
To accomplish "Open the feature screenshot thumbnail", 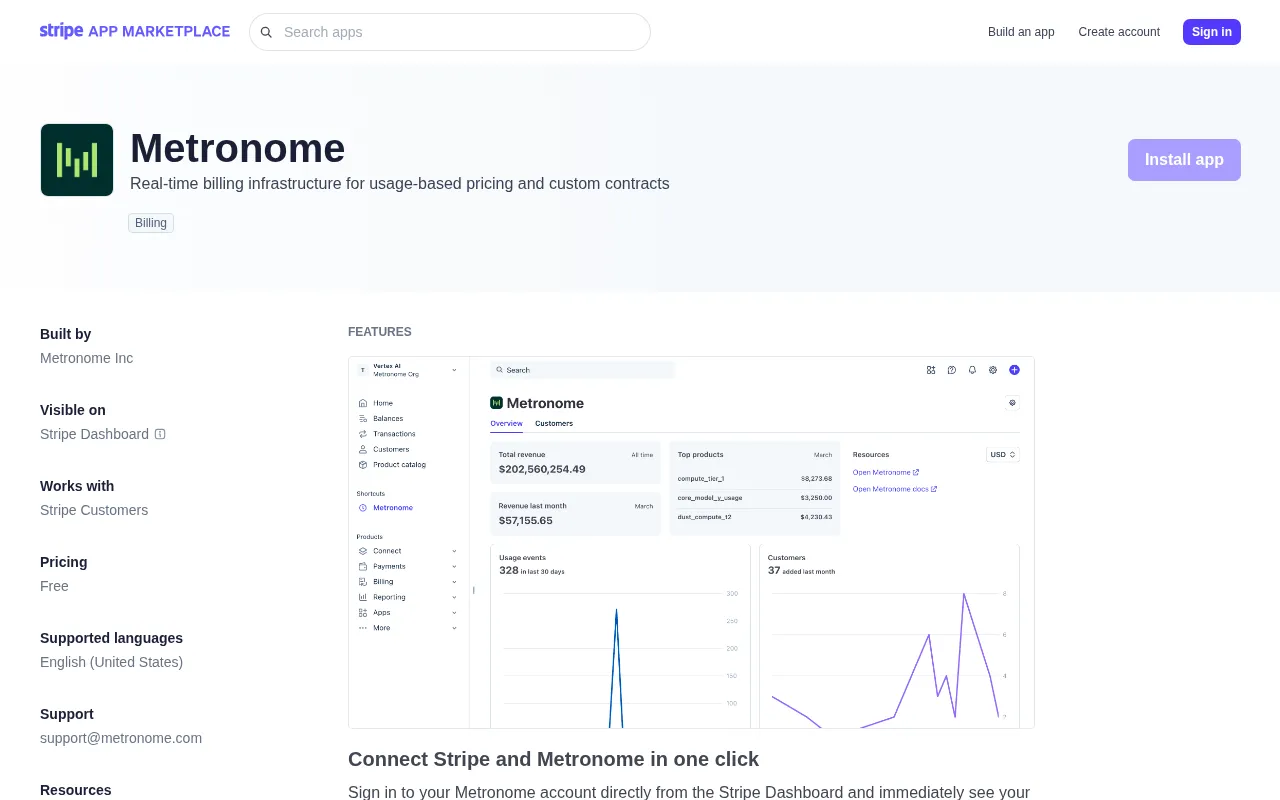I will (x=691, y=542).
